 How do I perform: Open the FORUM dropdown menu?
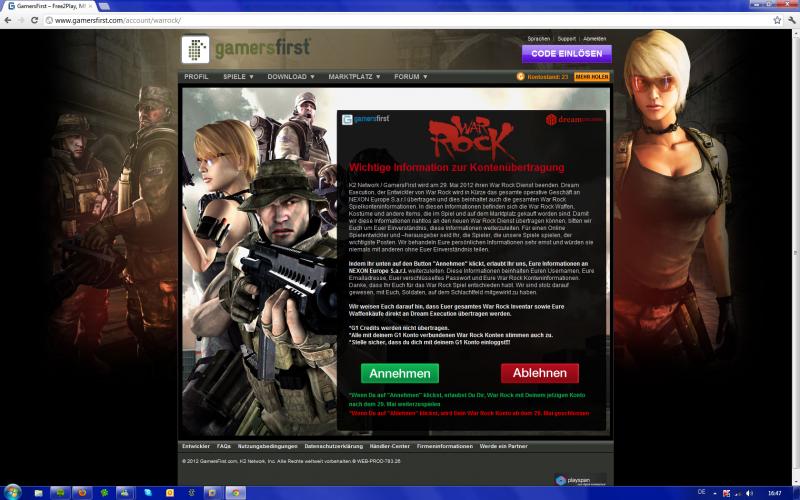point(410,76)
